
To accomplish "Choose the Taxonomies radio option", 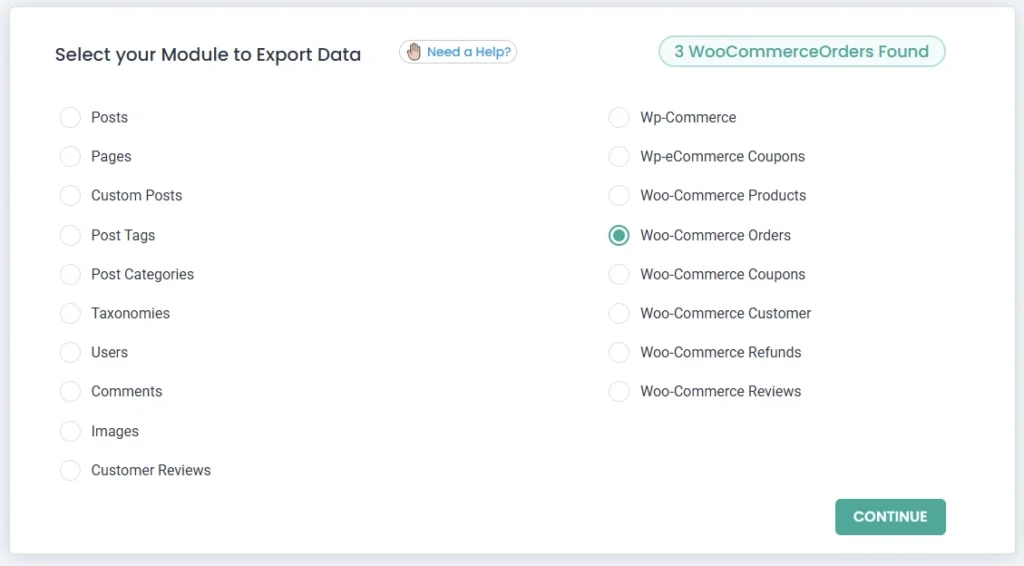I will pos(70,314).
